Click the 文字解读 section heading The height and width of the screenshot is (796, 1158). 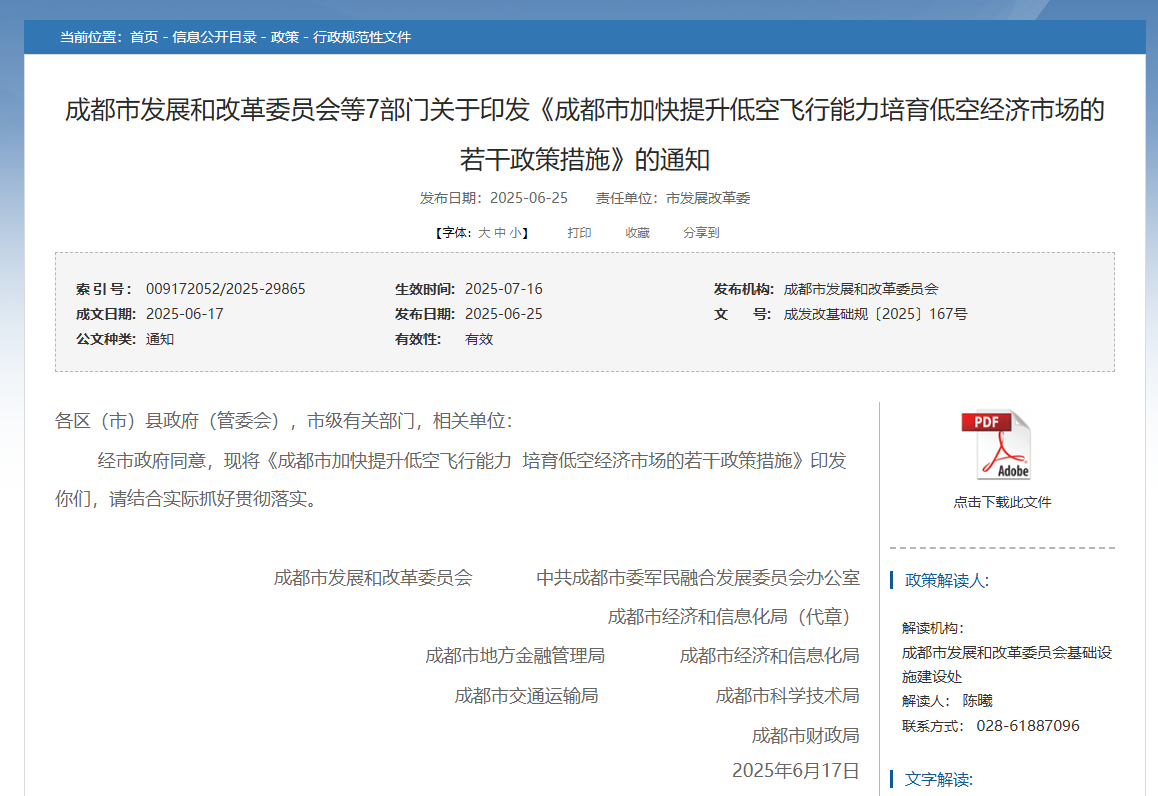938,779
